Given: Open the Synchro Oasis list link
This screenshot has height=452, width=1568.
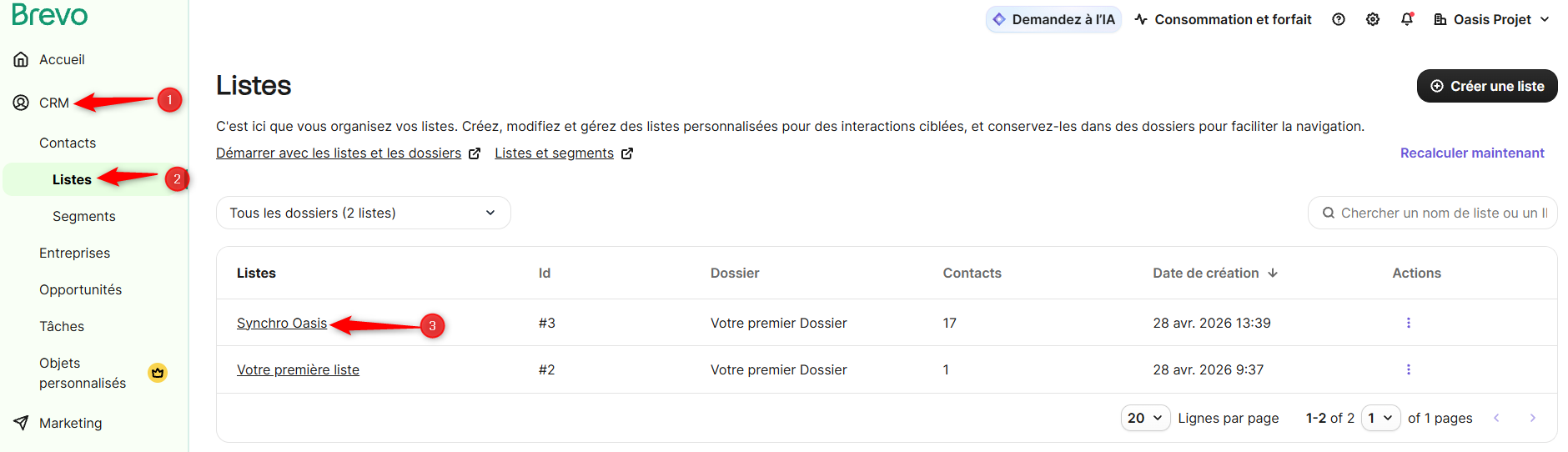Looking at the screenshot, I should click(282, 323).
